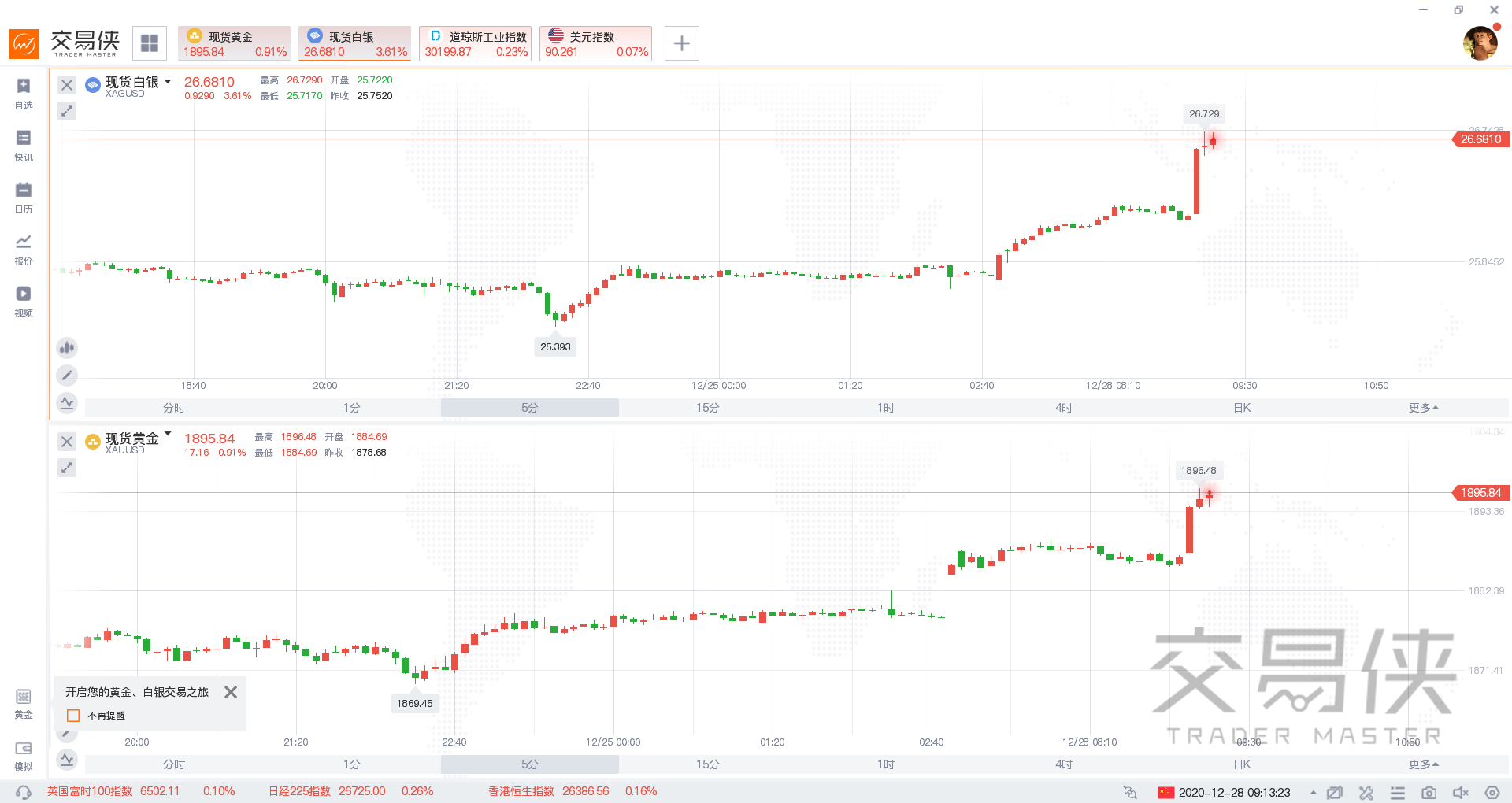This screenshot has width=1512, height=803.
Task: Open indicators tool on silver chart
Action: pyautogui.click(x=67, y=403)
